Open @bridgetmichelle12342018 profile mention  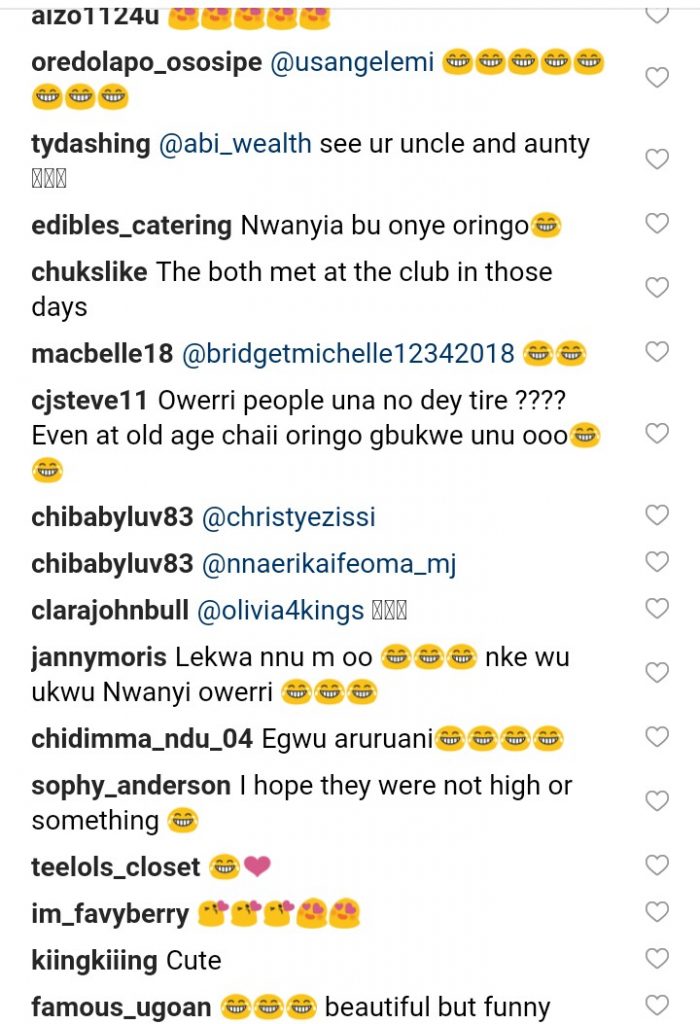click(x=348, y=353)
